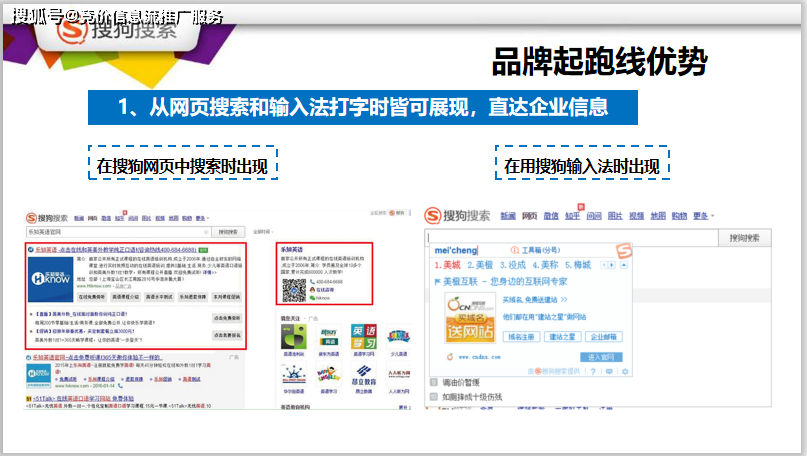Select candidate 3.没成
Image resolution: width=807 pixels, height=456 pixels.
point(513,265)
